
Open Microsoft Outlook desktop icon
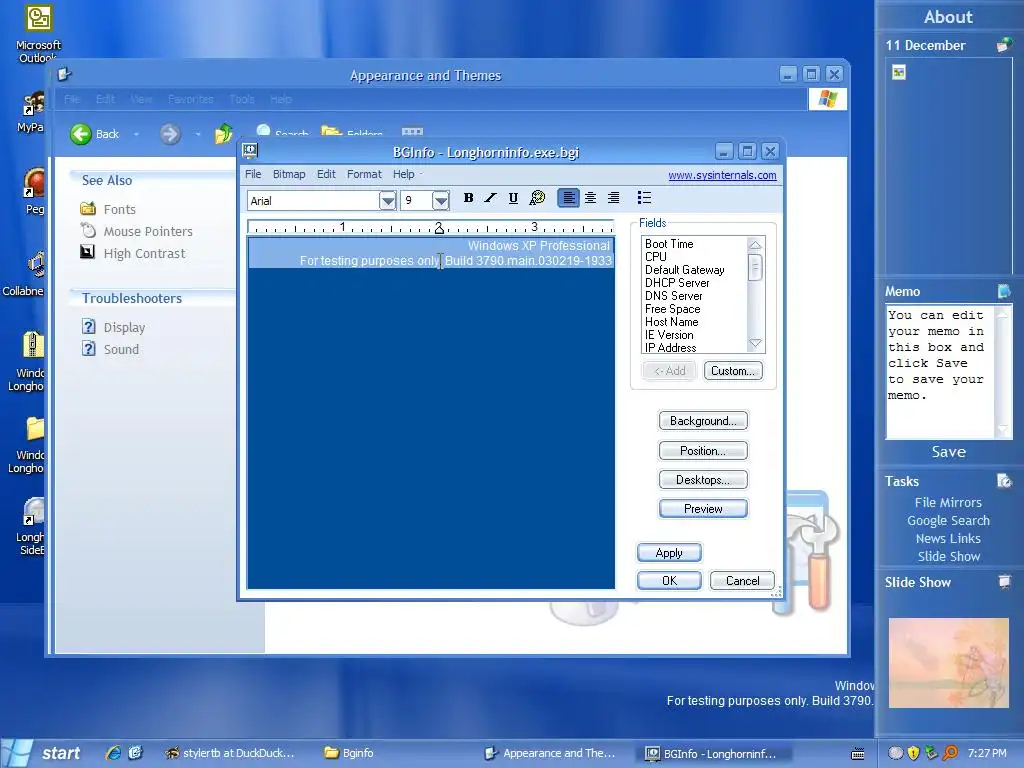pyautogui.click(x=39, y=35)
